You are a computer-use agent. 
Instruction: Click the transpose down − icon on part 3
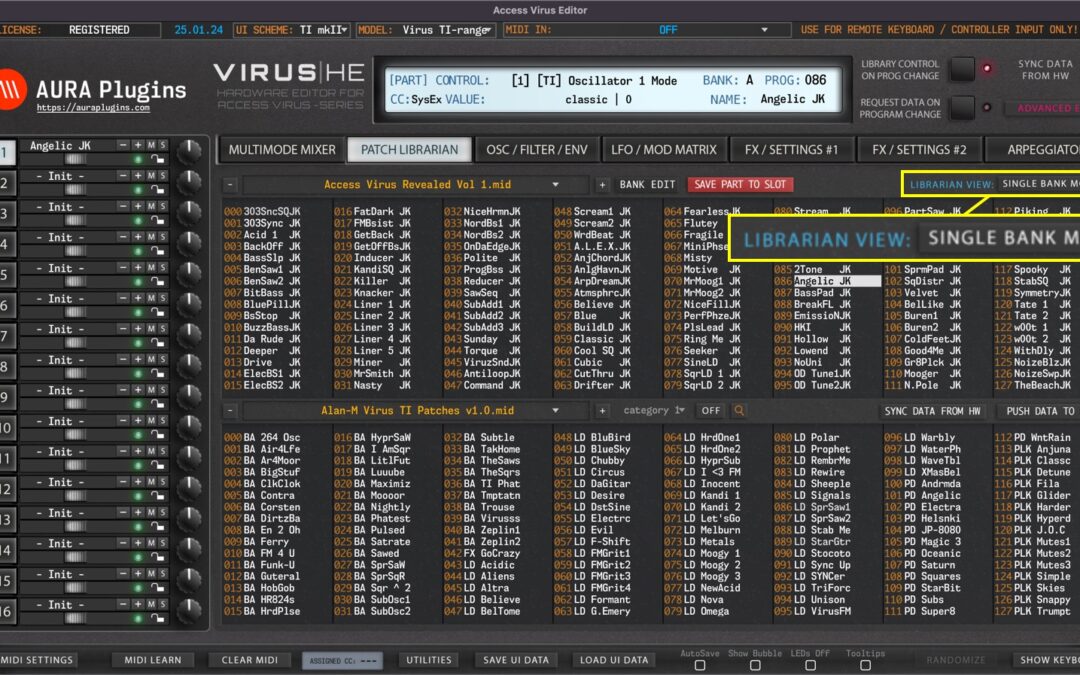coord(124,205)
